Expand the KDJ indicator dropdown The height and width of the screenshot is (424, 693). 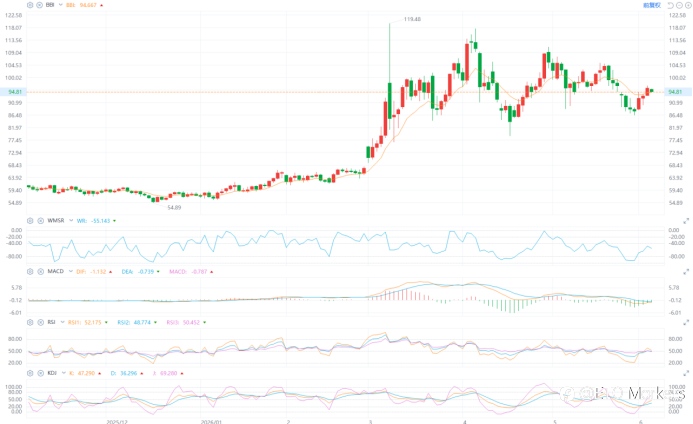point(64,373)
